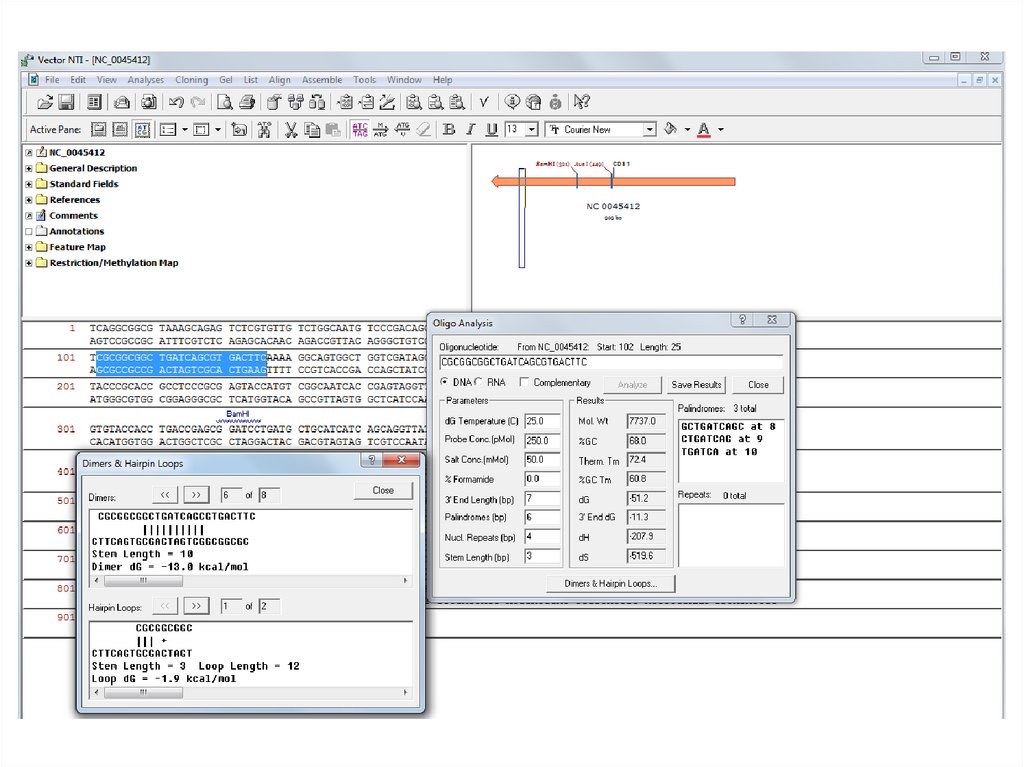Click the context help arrow icon
This screenshot has height=767, width=1024.
click(582, 102)
